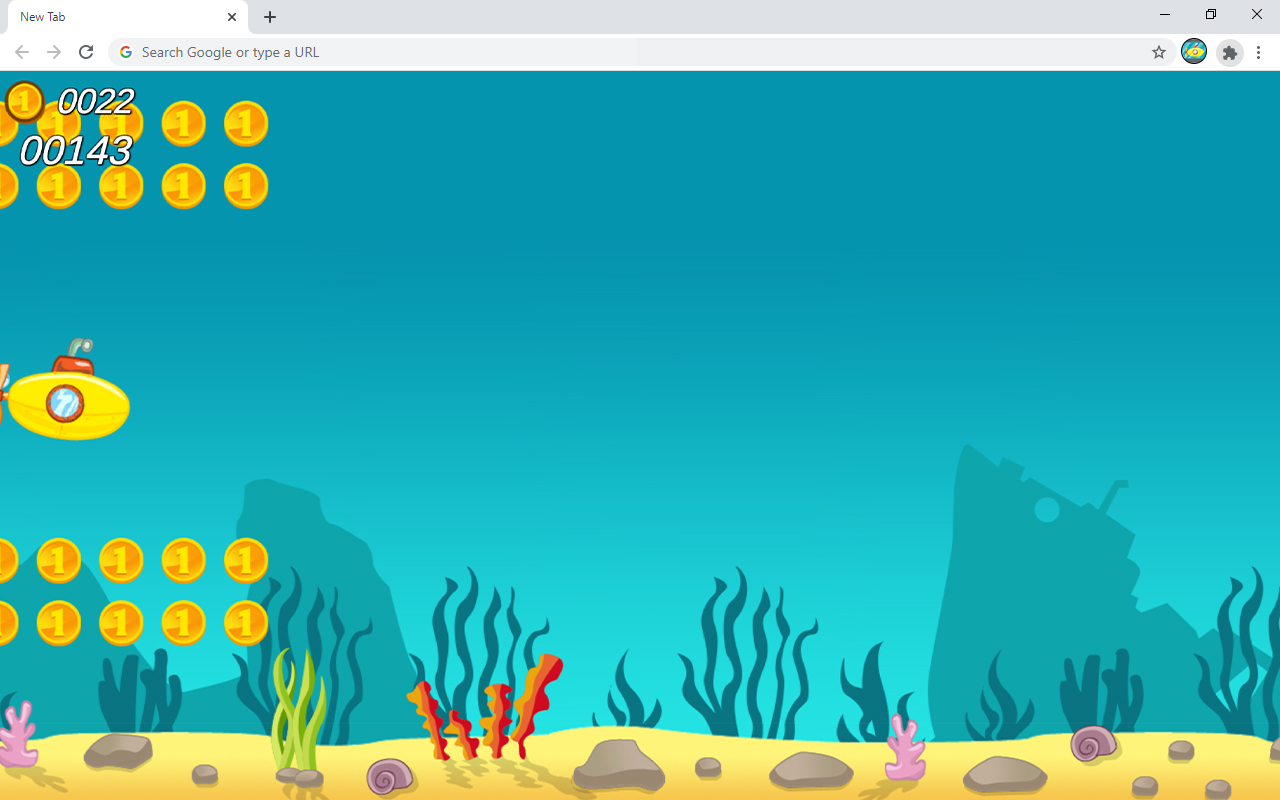Open the Extensions puzzle-piece menu
1280x800 pixels.
1230,53
